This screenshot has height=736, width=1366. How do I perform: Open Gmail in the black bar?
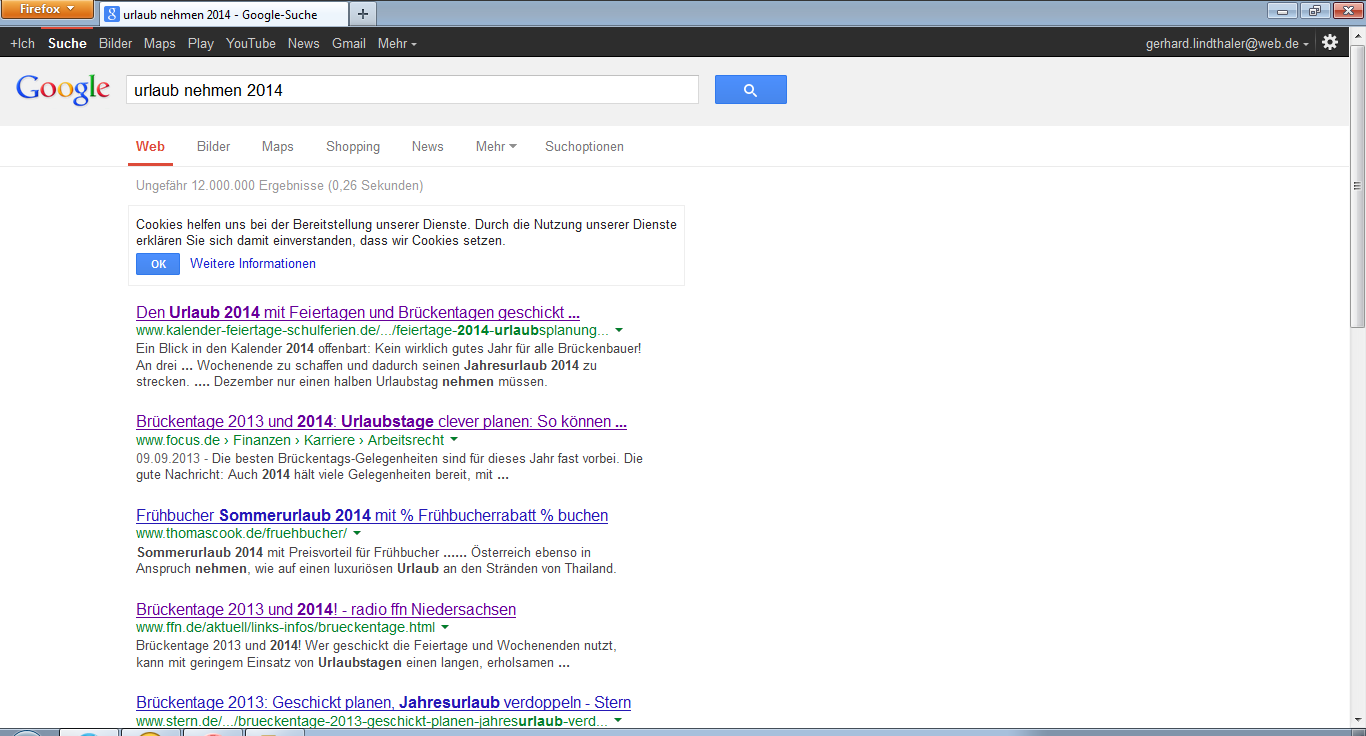pos(349,43)
